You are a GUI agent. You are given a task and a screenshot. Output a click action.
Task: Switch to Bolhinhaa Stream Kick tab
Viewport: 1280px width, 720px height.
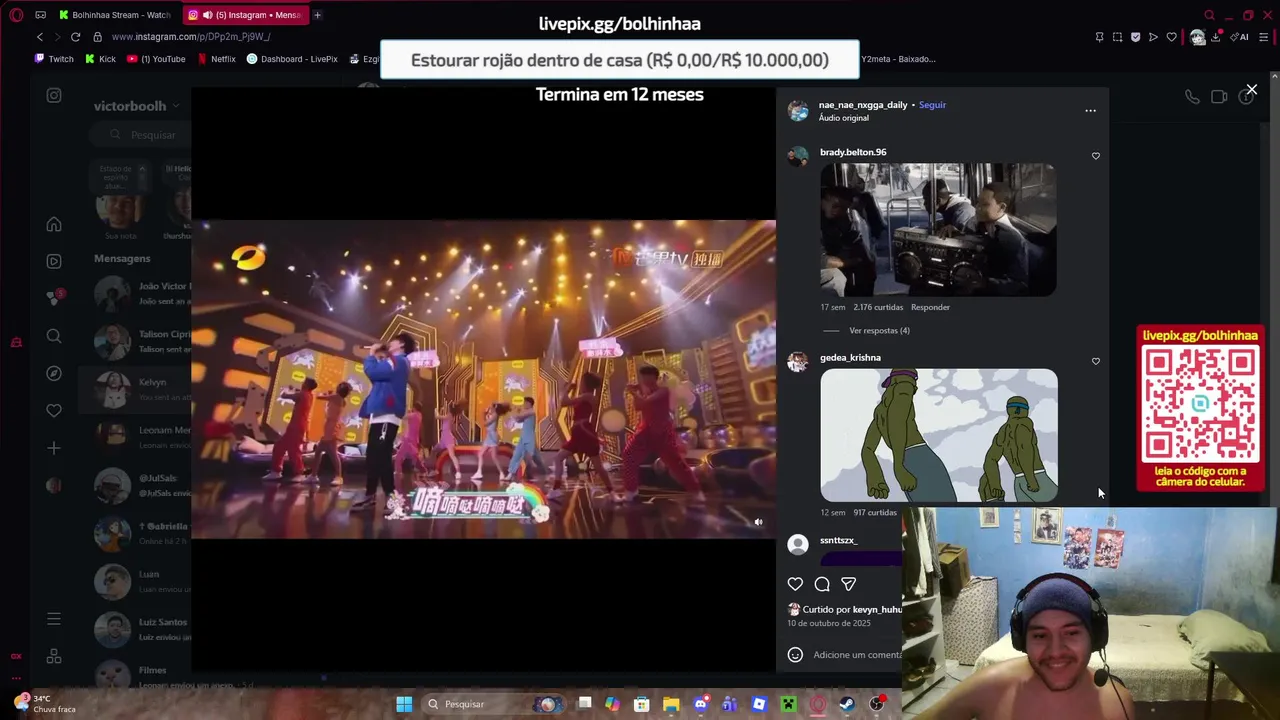[115, 15]
